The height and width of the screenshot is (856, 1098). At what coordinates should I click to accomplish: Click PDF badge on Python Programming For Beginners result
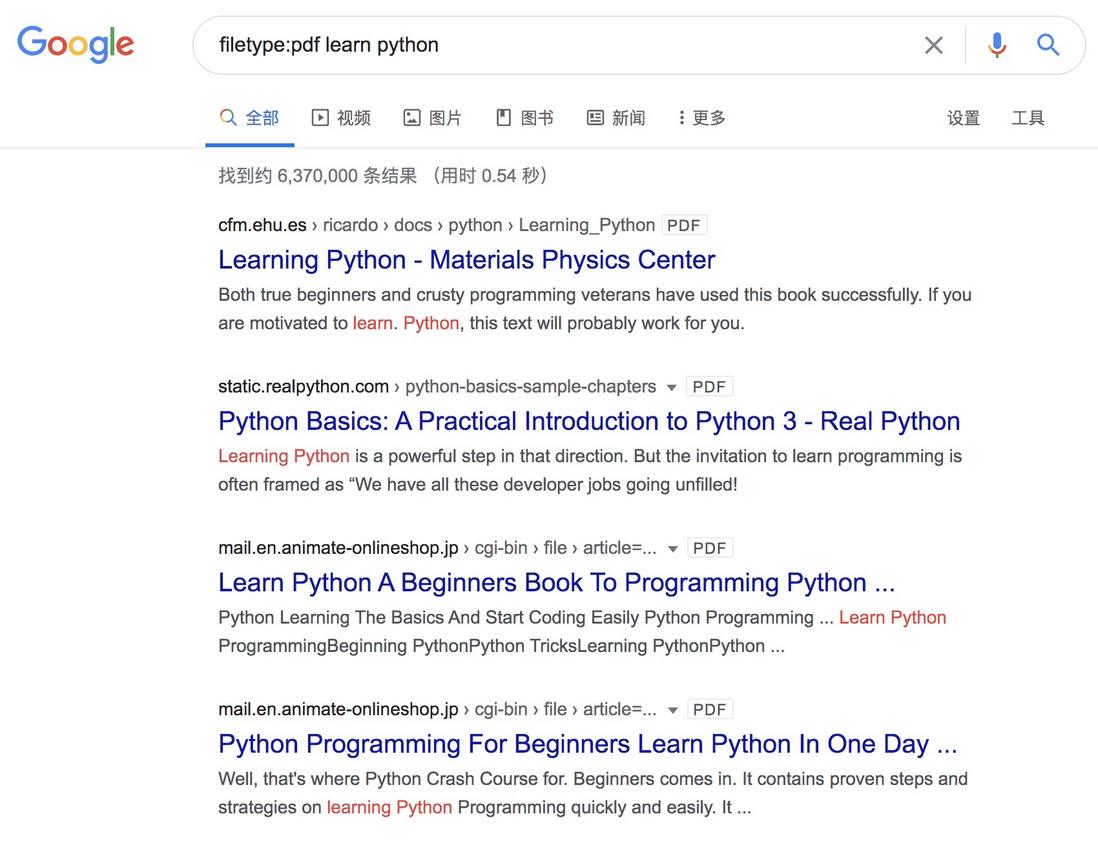pos(709,710)
